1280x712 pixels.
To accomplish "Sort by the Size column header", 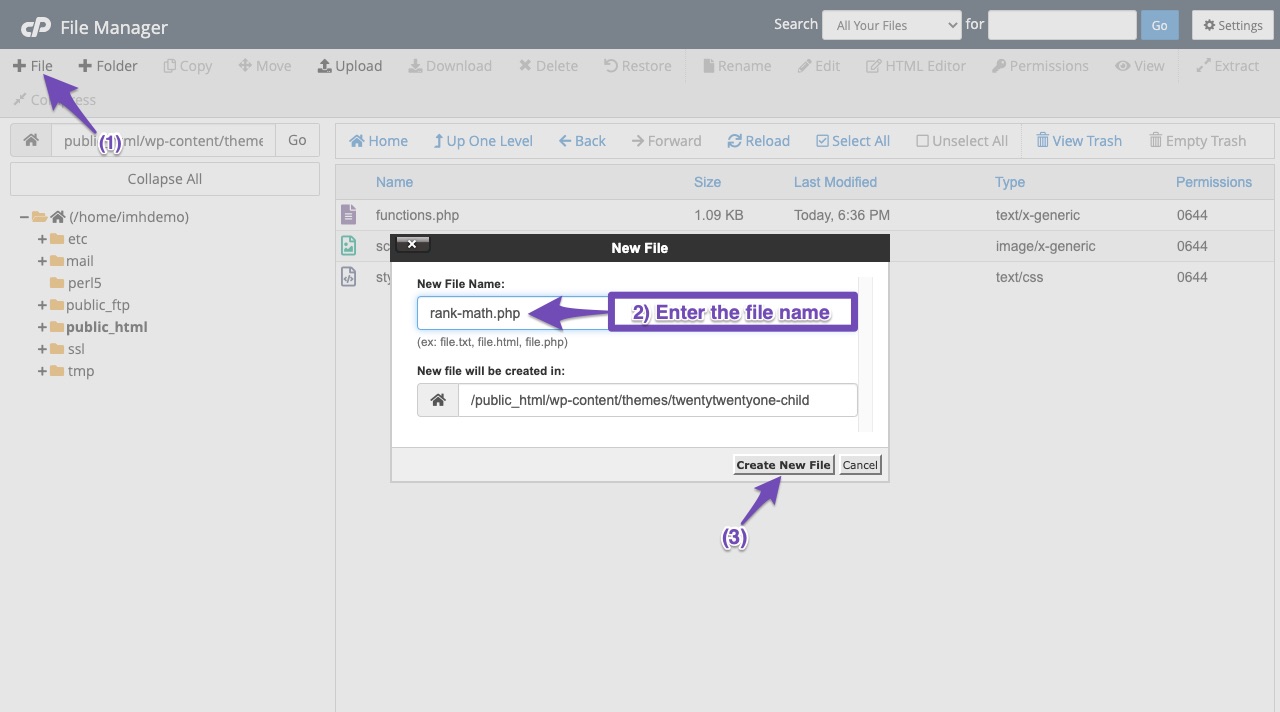I will click(707, 182).
